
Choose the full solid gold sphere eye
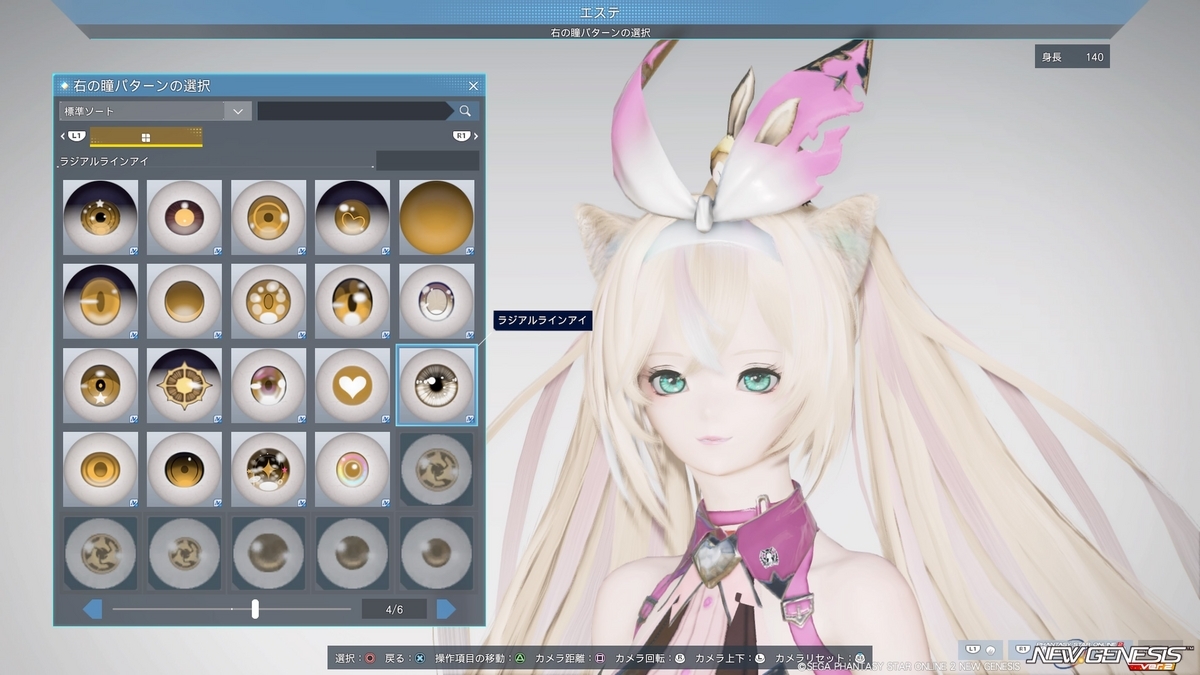pos(437,217)
